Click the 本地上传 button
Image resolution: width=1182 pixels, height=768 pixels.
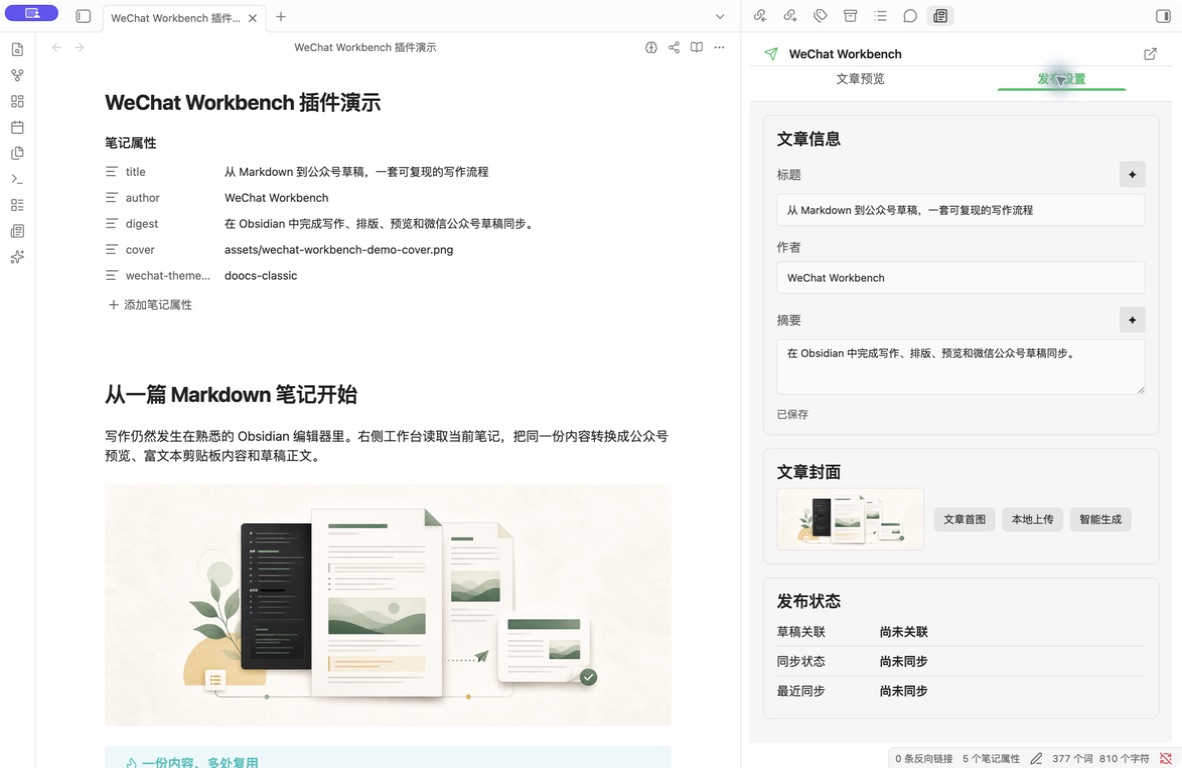pos(1032,519)
